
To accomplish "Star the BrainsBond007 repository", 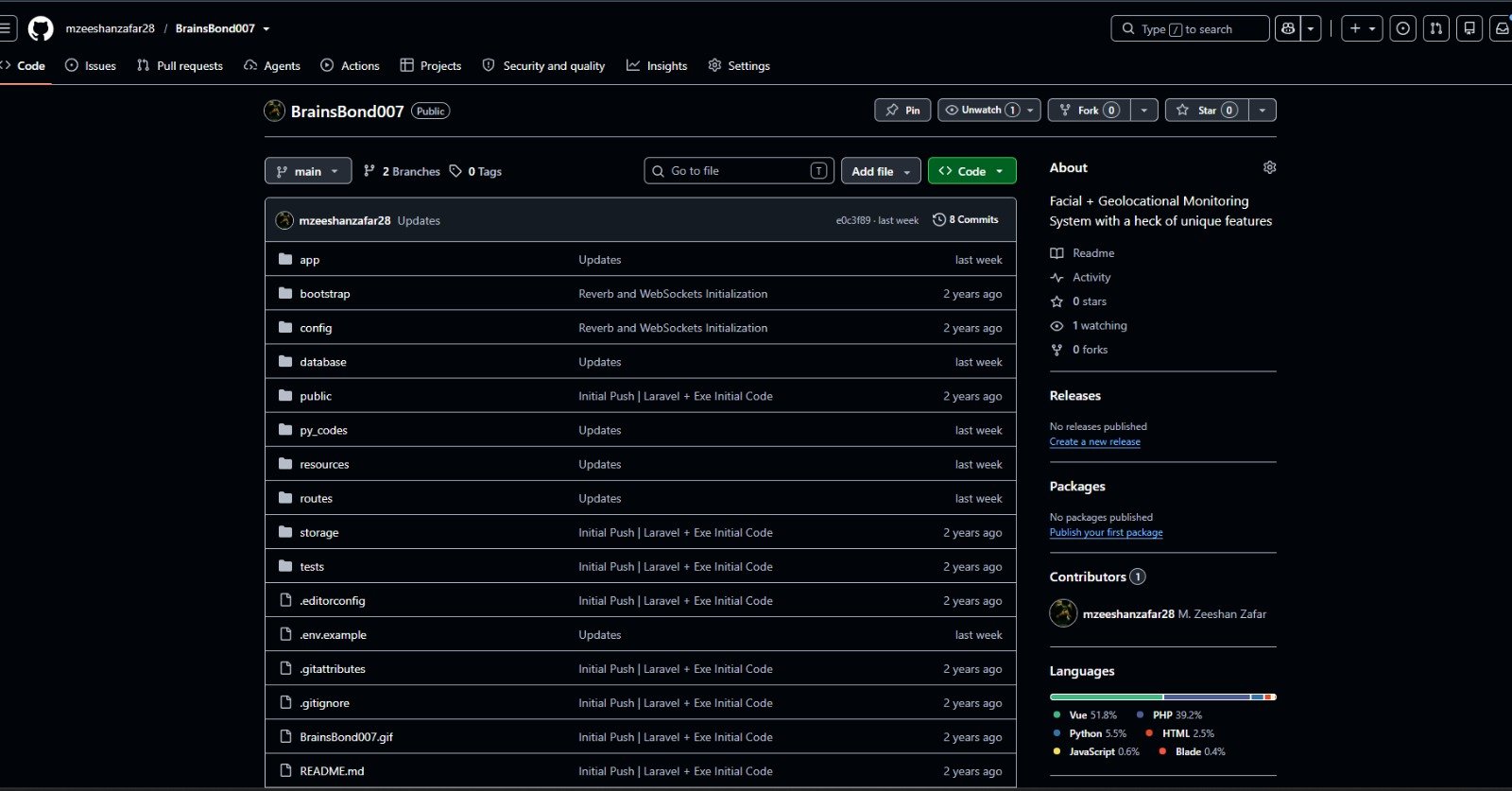I will [x=1207, y=111].
